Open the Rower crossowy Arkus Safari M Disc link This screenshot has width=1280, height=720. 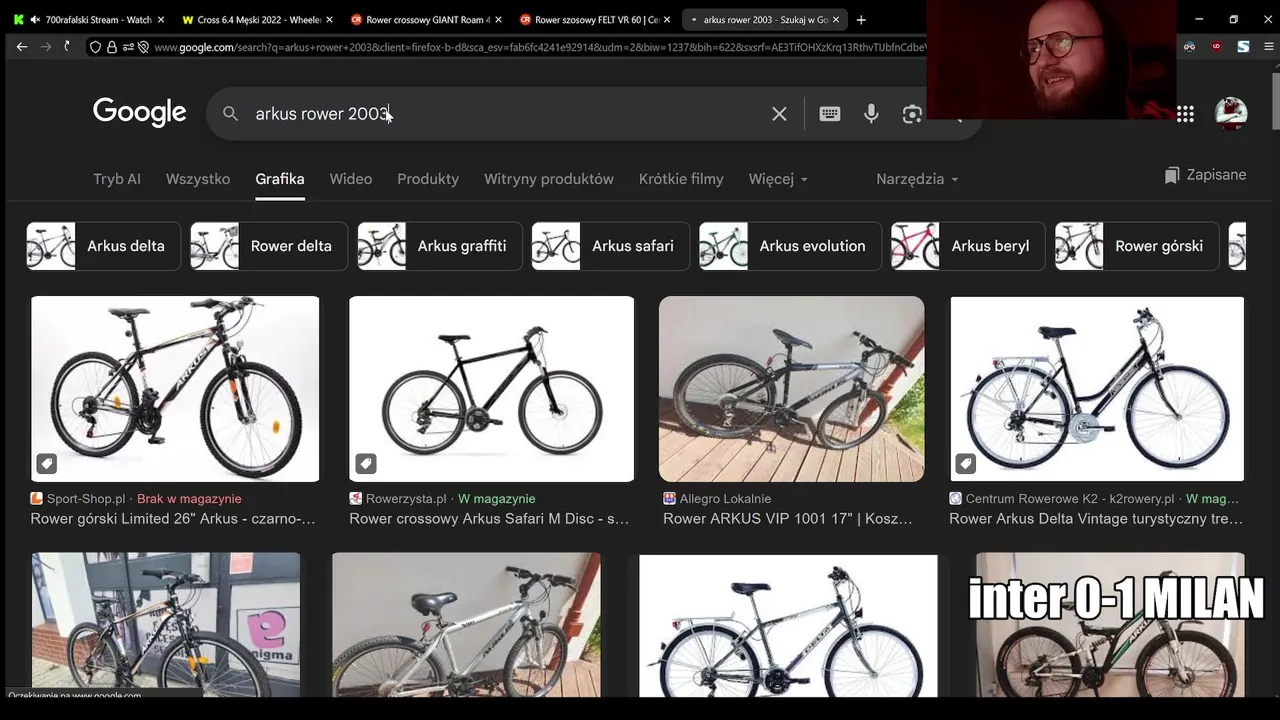(x=489, y=519)
